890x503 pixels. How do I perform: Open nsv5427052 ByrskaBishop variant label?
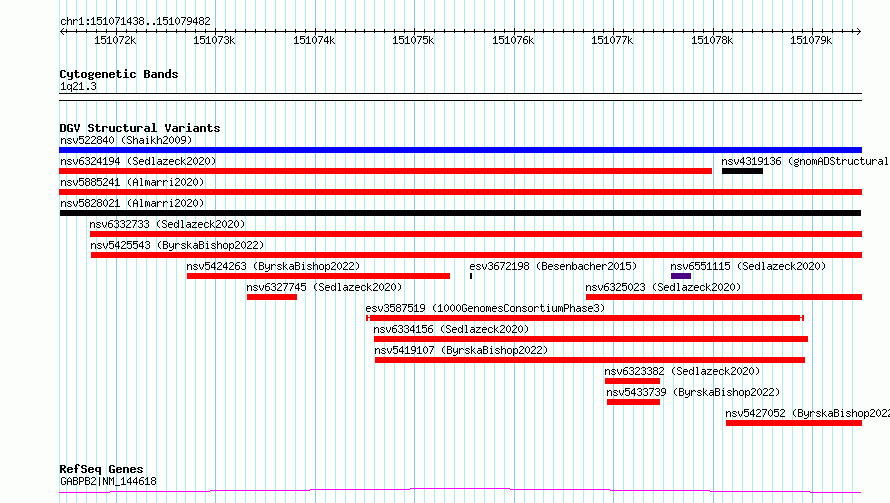(808, 413)
